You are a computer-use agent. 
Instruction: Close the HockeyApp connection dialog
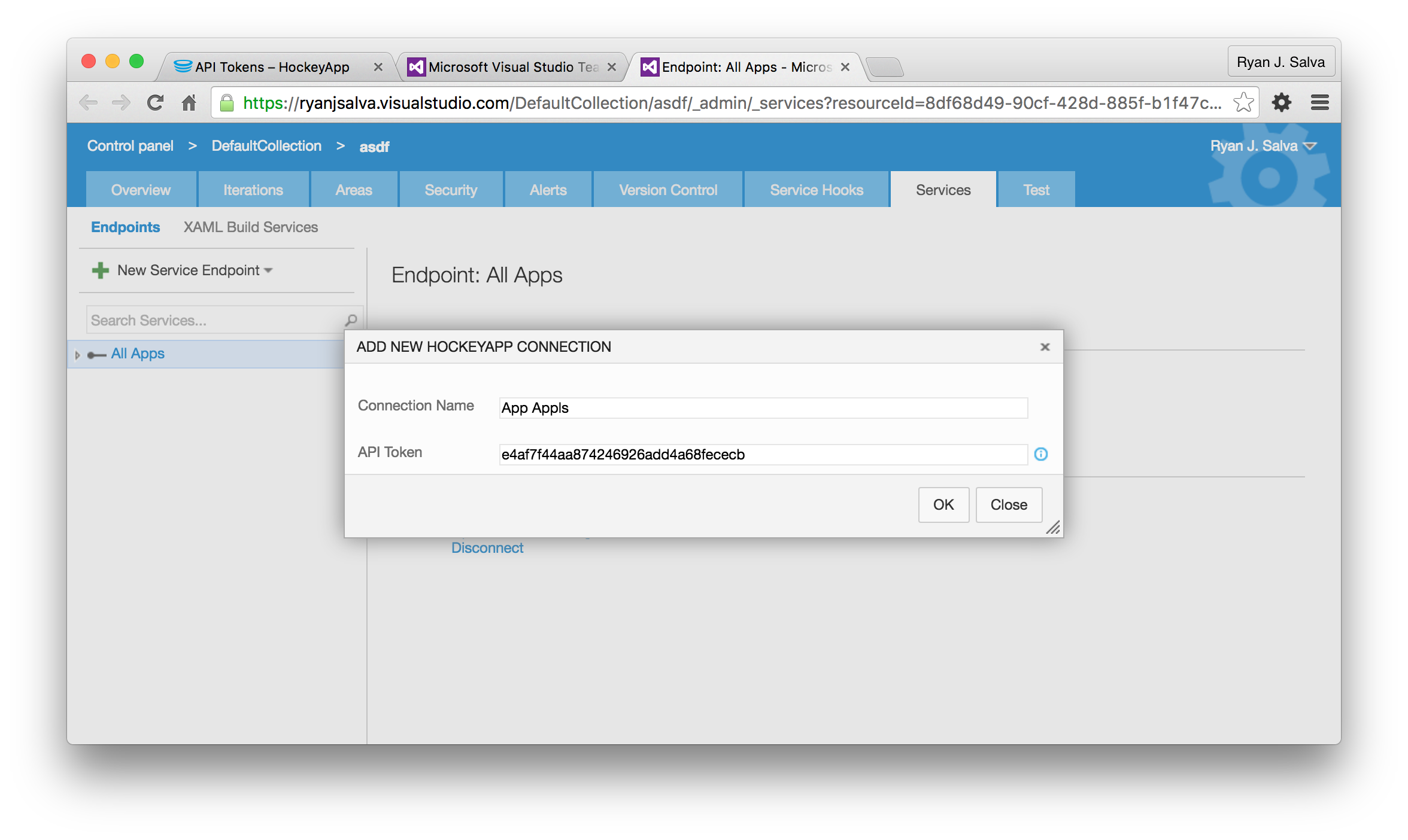coord(1008,503)
